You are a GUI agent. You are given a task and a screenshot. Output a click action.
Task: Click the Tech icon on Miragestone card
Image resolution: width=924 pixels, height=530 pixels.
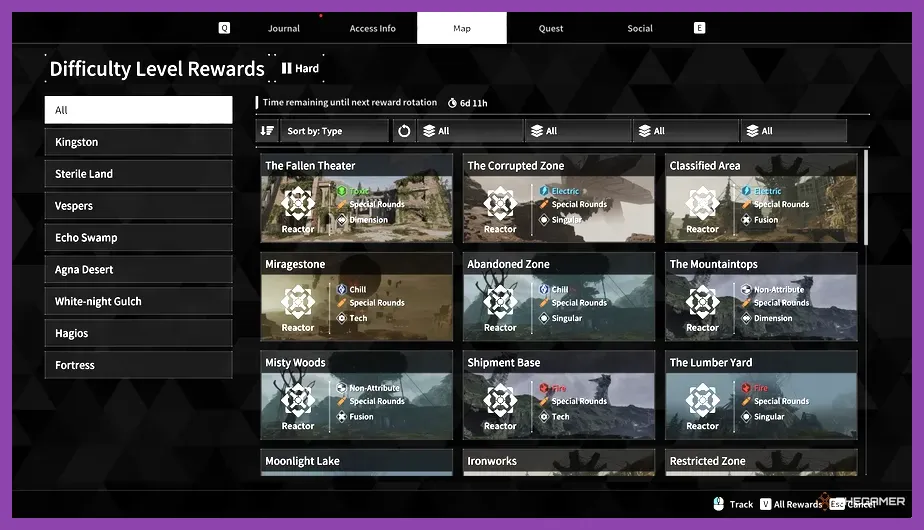(x=342, y=318)
